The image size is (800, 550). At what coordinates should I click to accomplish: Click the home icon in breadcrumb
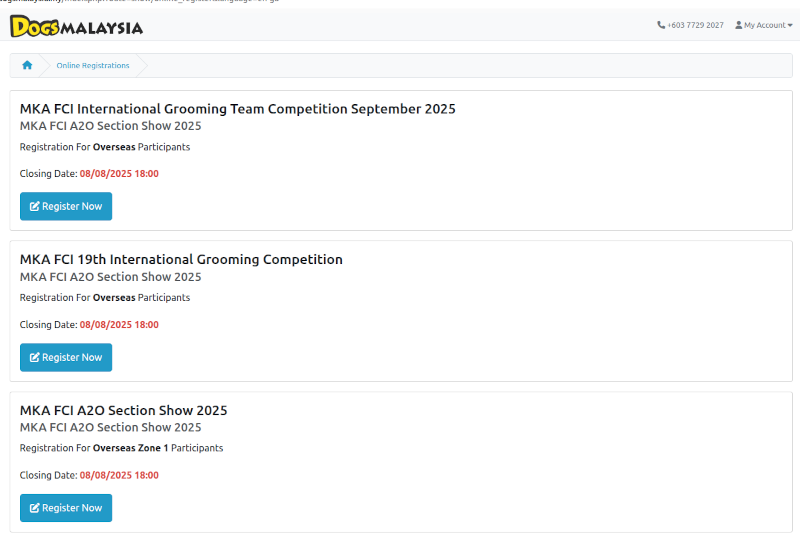click(x=27, y=65)
